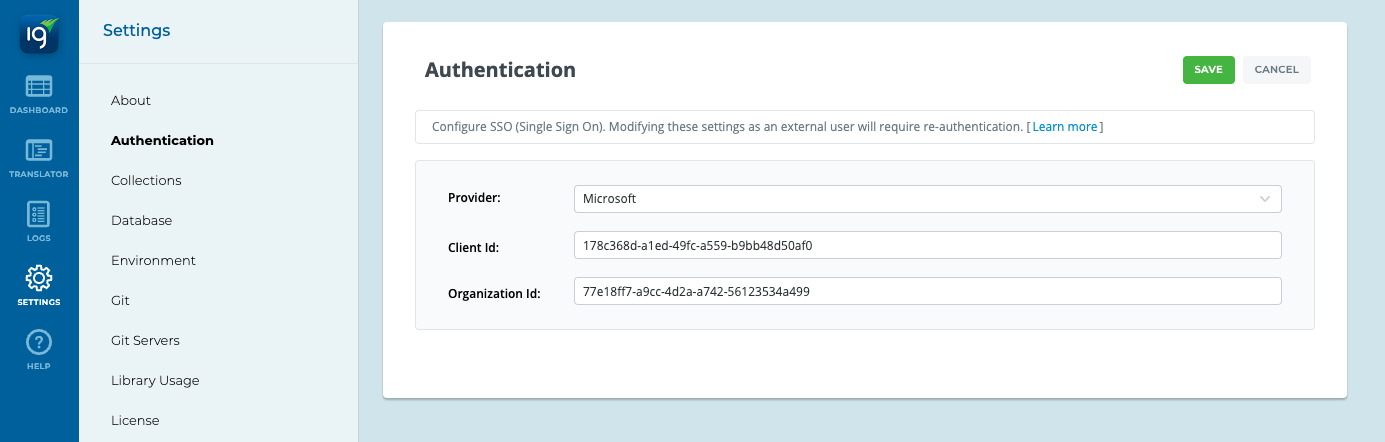
Task: Follow the Learn more link
Action: 1064,127
